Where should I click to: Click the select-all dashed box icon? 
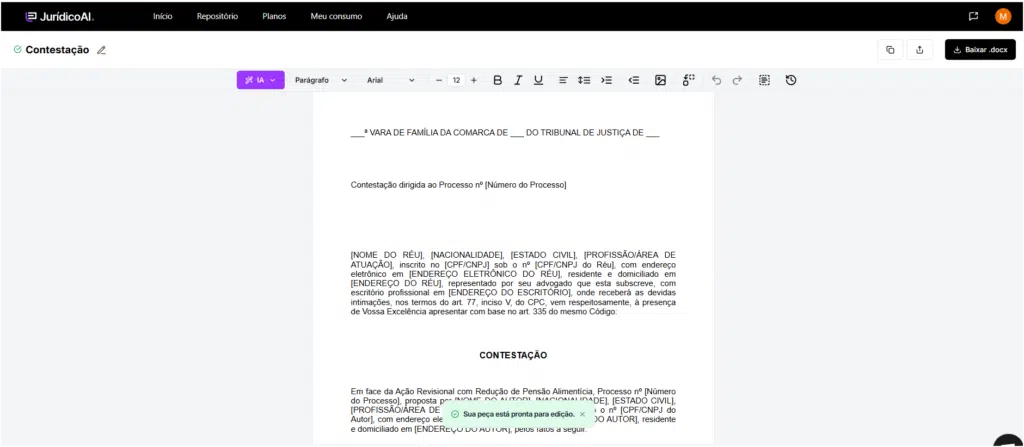[764, 80]
